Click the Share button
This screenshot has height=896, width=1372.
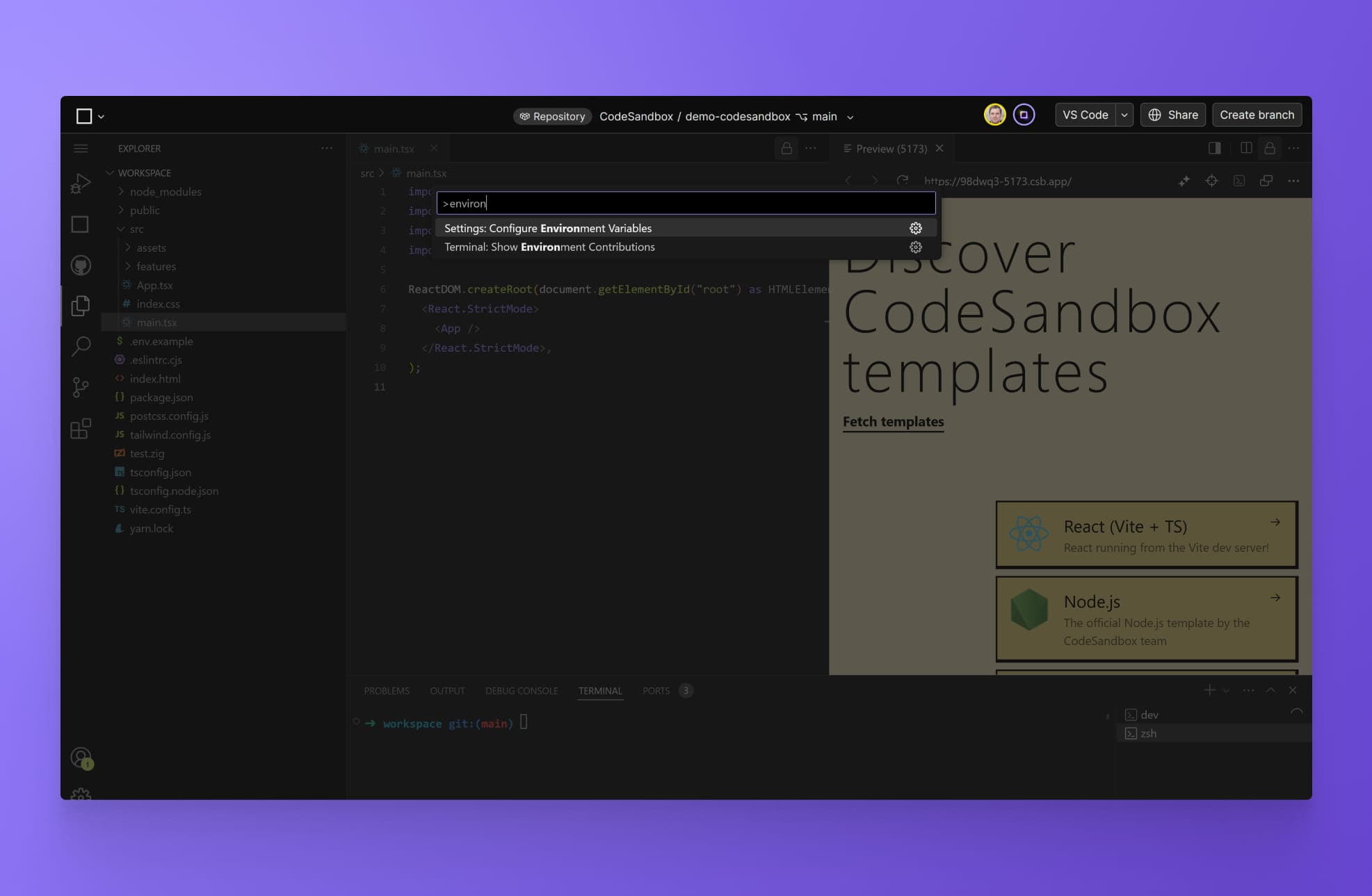[1173, 115]
